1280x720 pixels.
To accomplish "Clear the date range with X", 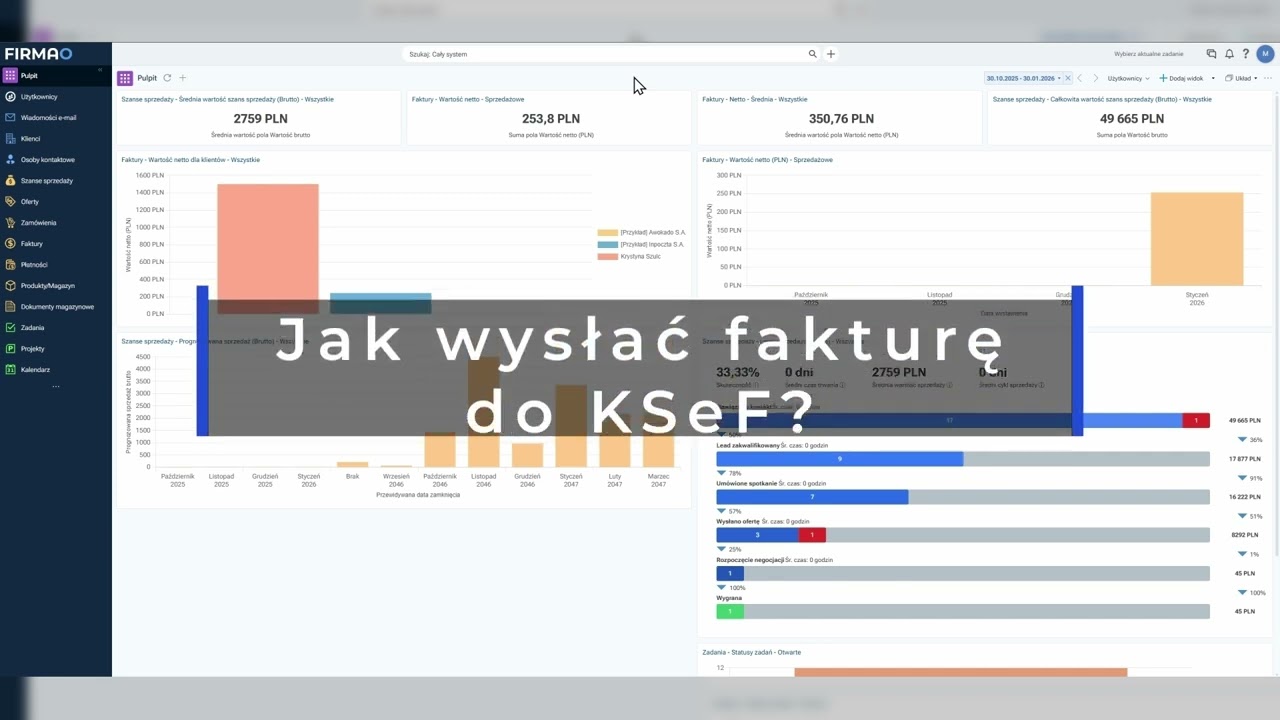I will 1067,78.
